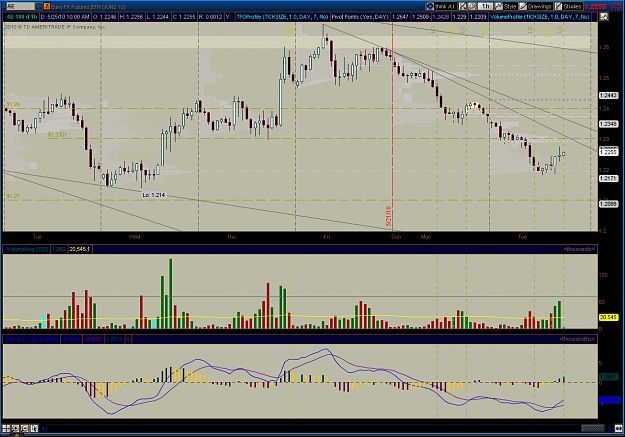Select the MACD study label
The image size is (625, 437).
point(32,339)
